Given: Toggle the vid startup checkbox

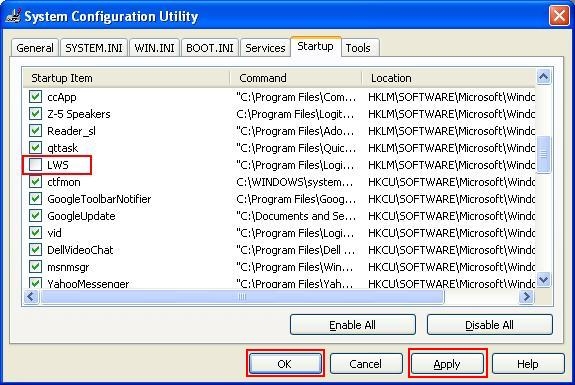Looking at the screenshot, I should point(35,233).
